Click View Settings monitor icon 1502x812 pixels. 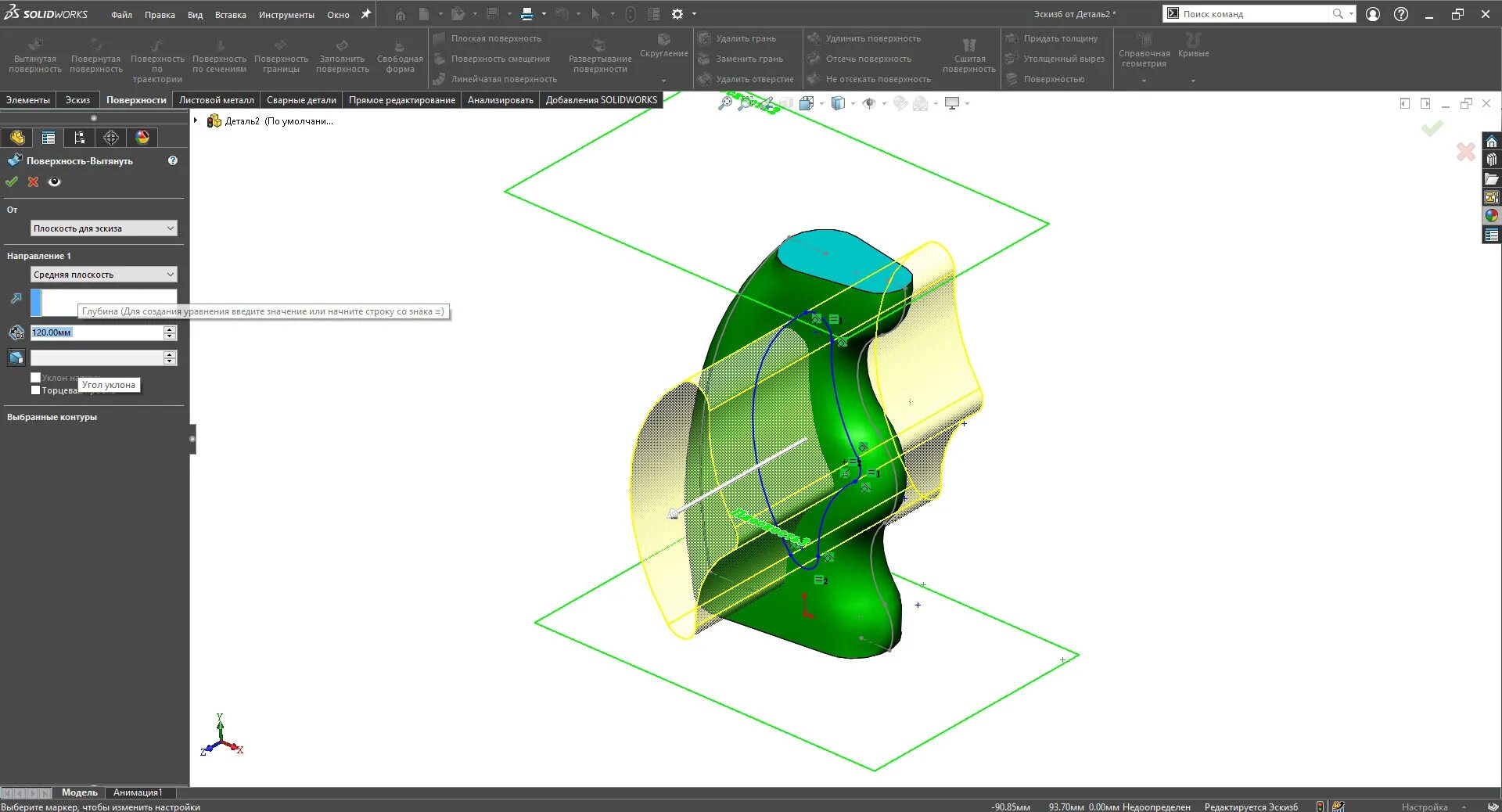[952, 103]
